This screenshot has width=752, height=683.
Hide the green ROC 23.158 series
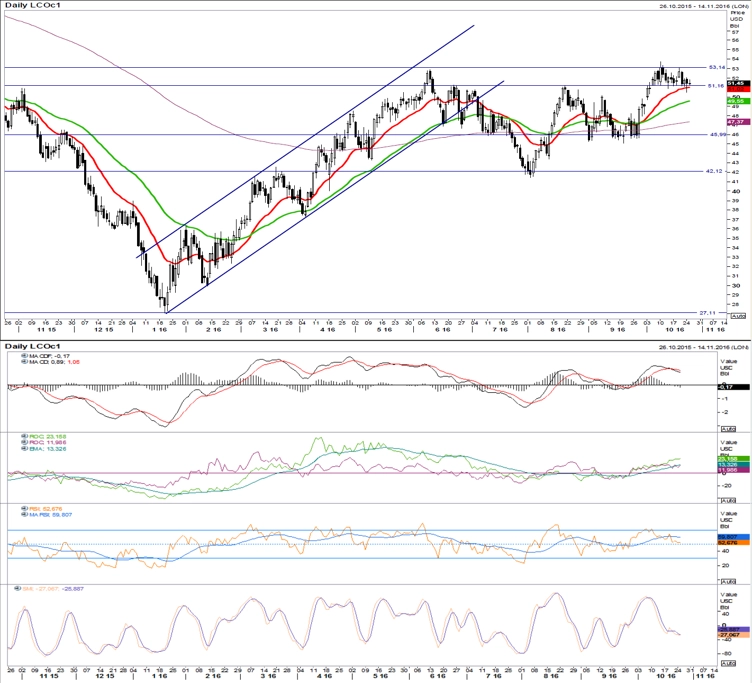tap(24, 437)
